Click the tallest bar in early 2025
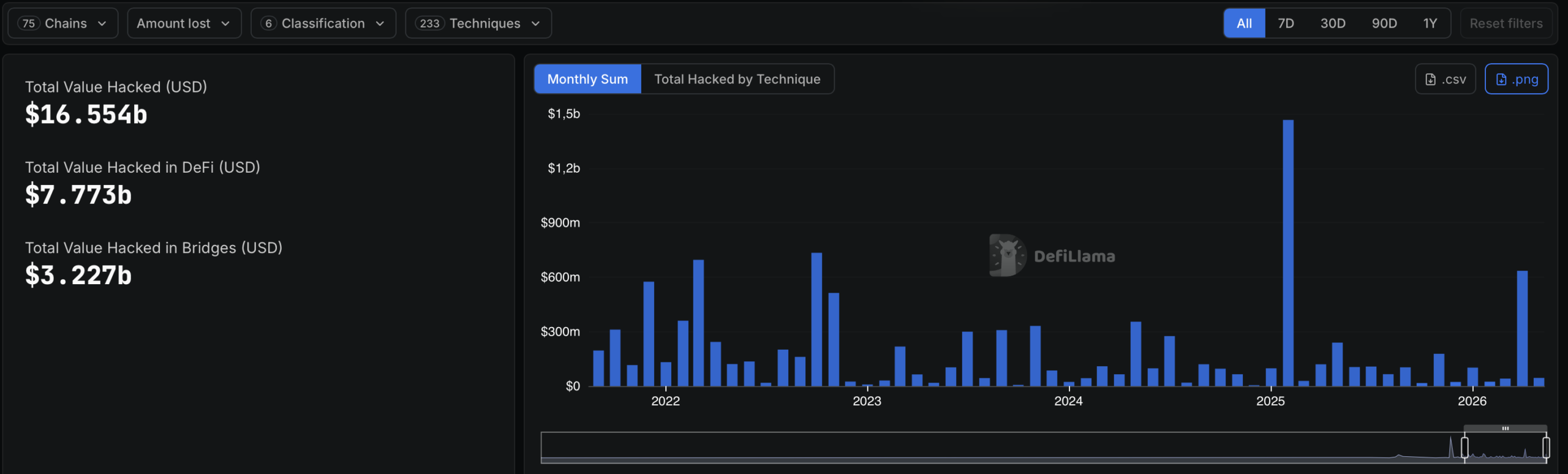The height and width of the screenshot is (474, 1568). click(1288, 253)
